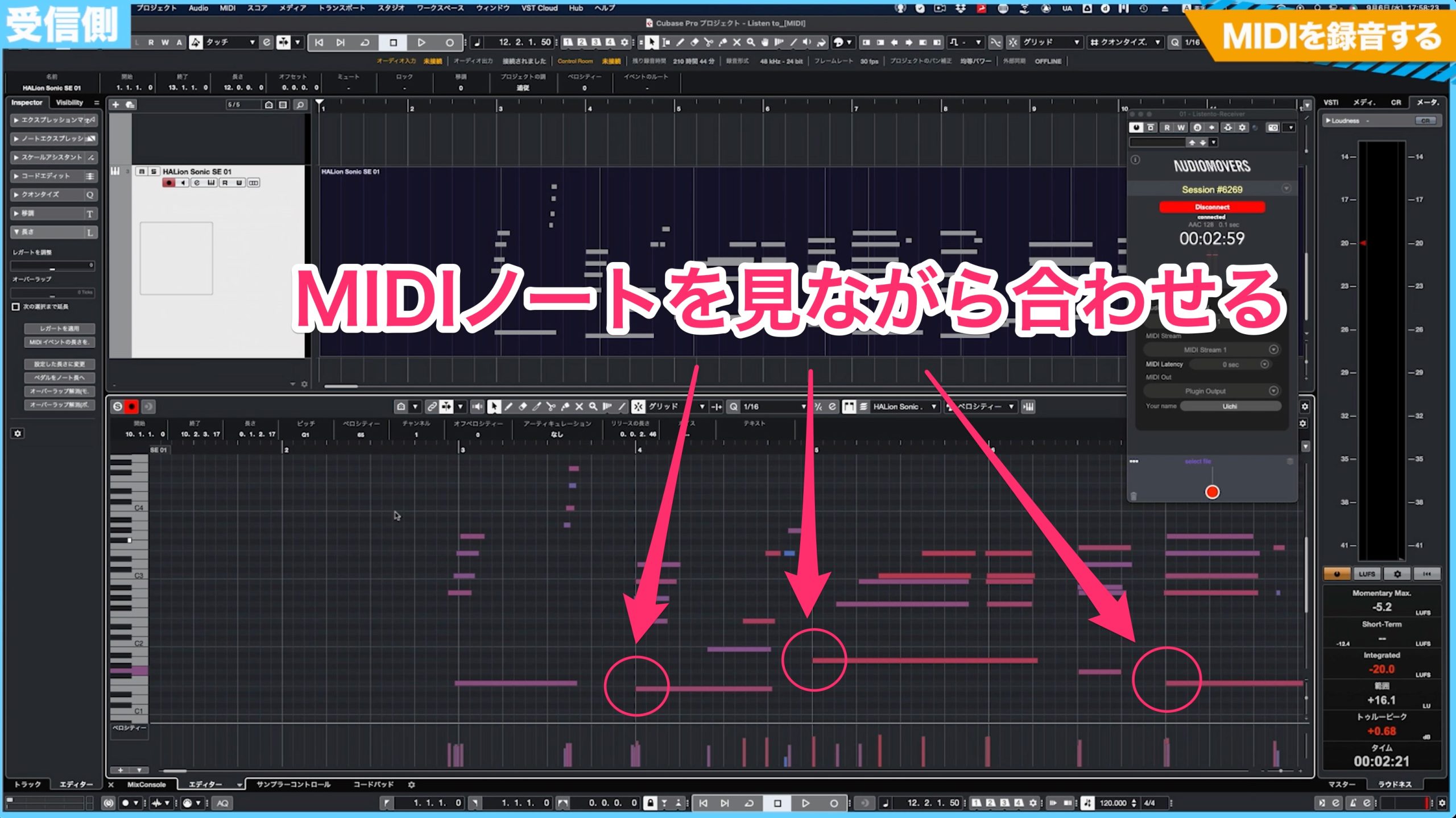Click Find Tracks magnifier icon in track list
Image resolution: width=1456 pixels, height=818 pixels.
[x=300, y=105]
